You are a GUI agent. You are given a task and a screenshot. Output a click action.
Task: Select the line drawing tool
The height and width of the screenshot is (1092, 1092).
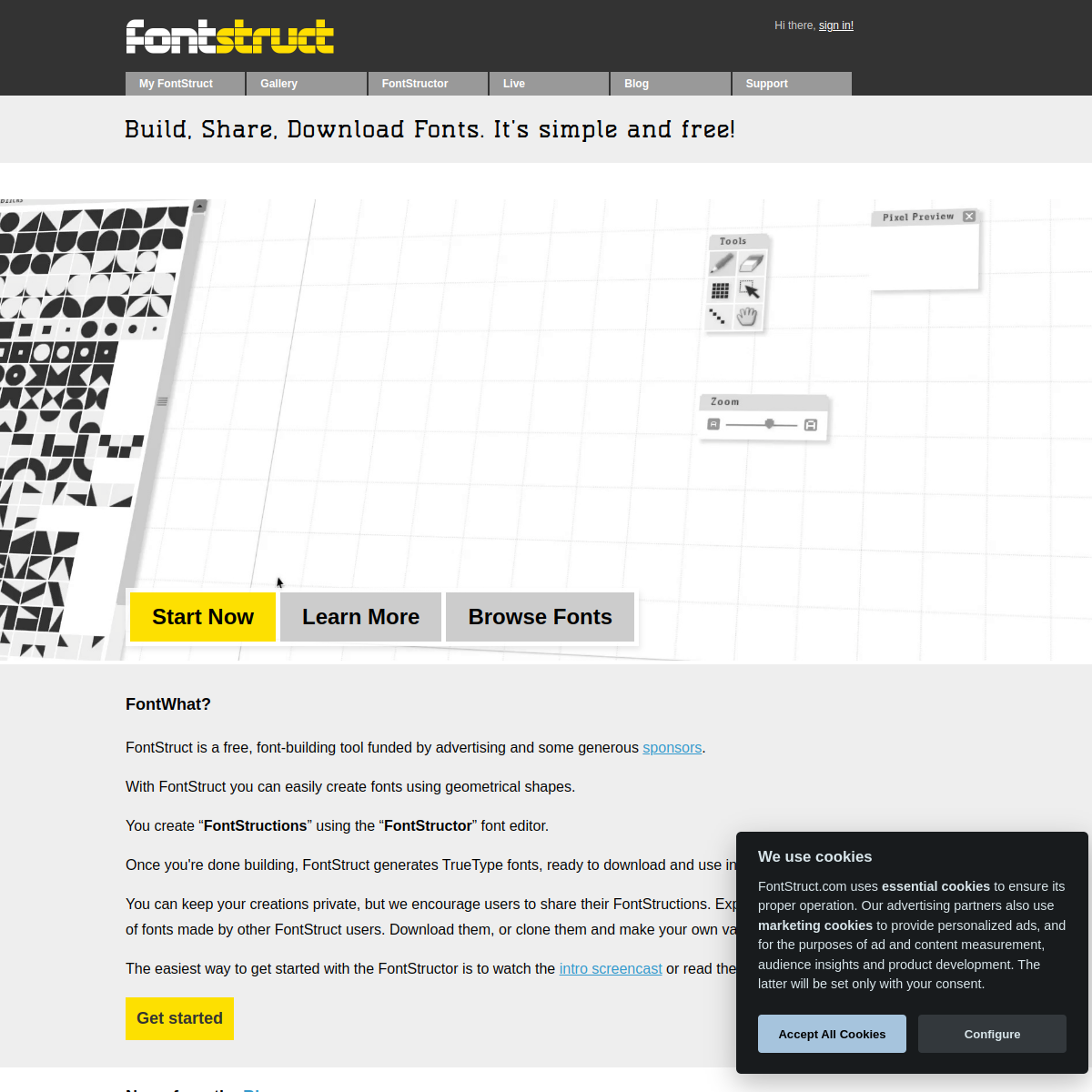pos(718,317)
